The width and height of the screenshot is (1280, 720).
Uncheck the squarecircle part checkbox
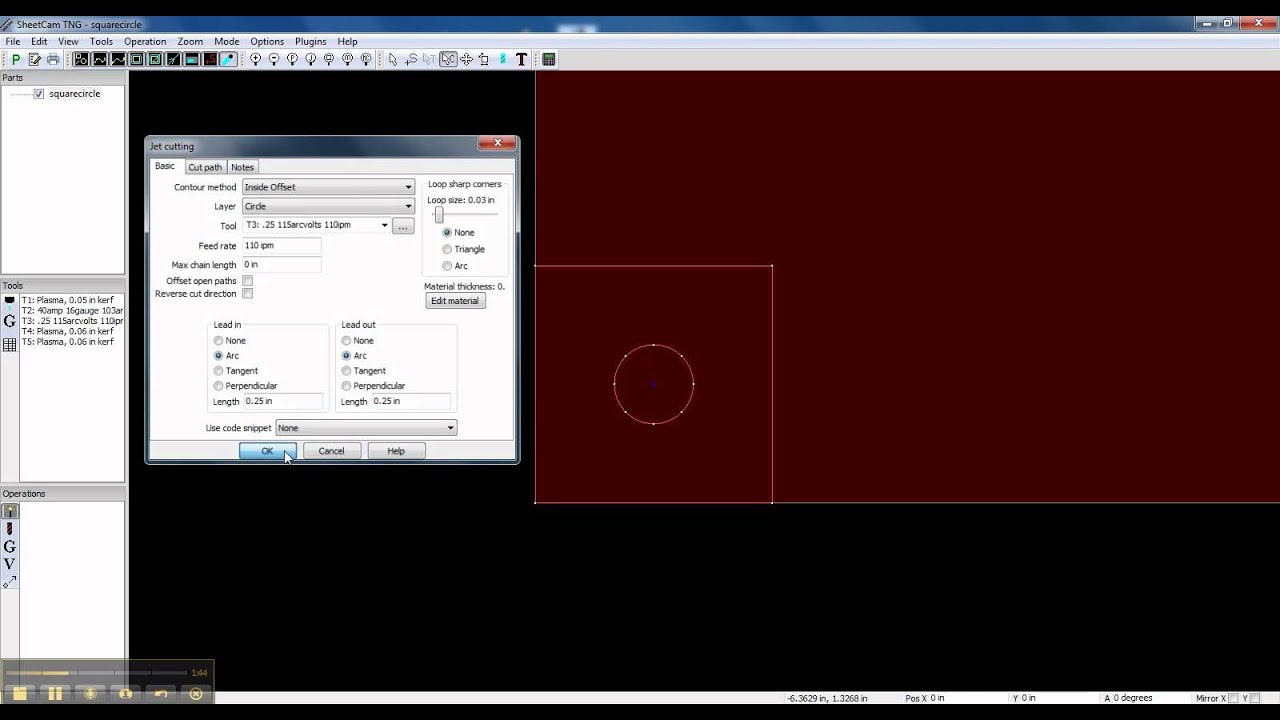pyautogui.click(x=38, y=94)
